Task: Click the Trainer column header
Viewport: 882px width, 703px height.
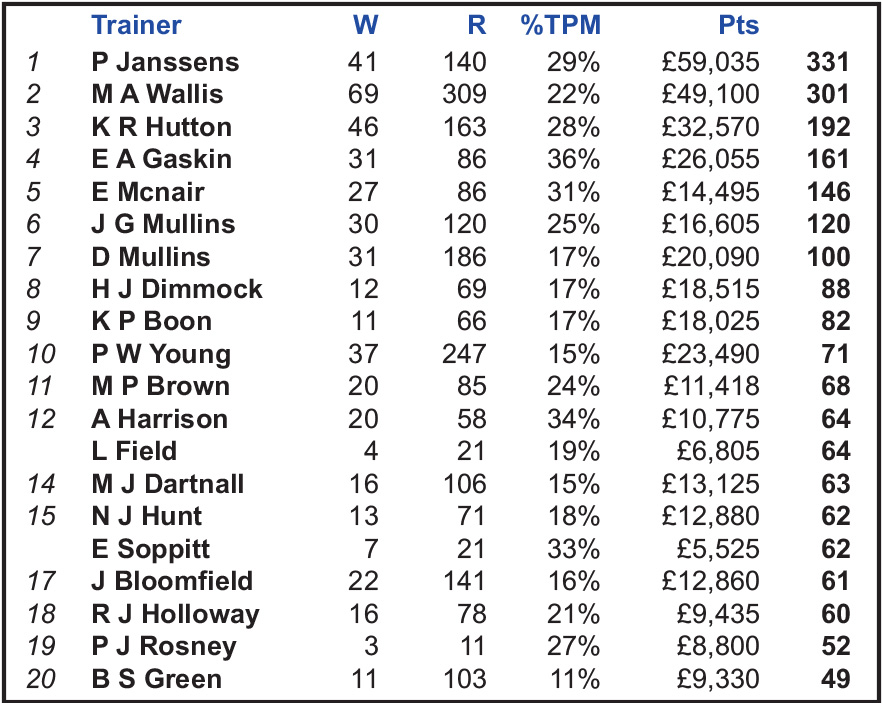Action: point(136,25)
